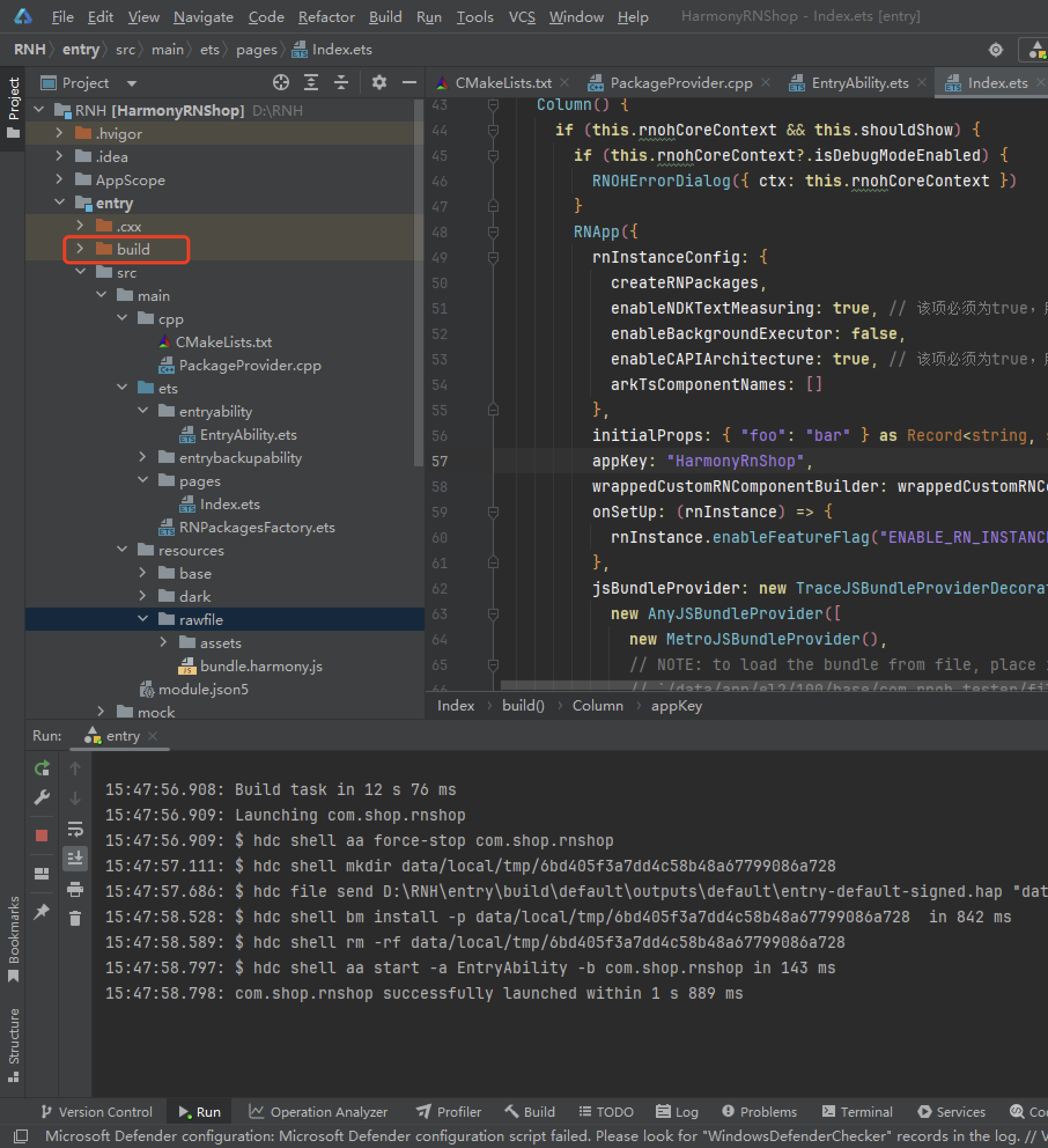Toggle soft-wrap in Run console

coord(75,829)
